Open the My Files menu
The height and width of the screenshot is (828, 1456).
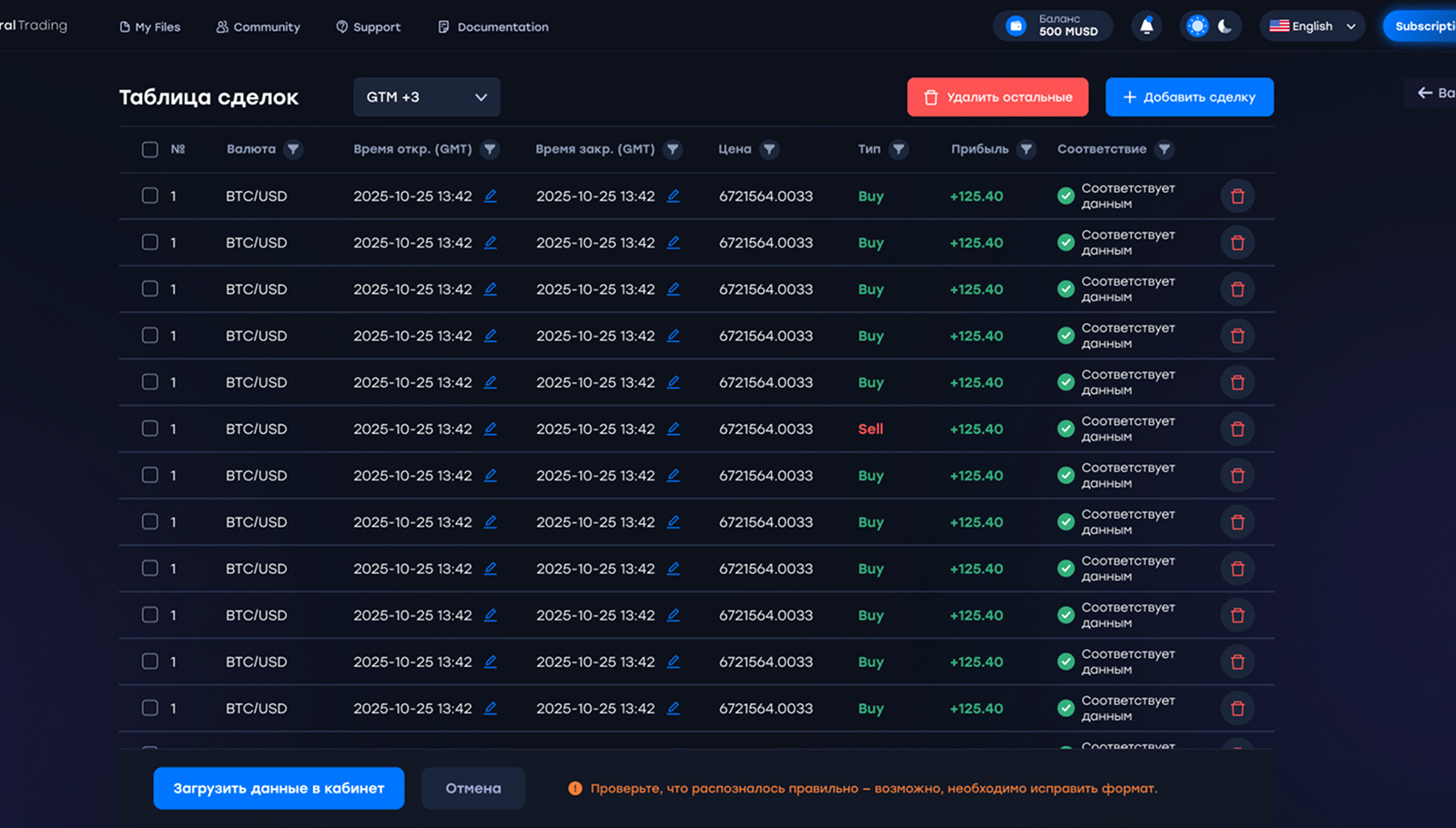tap(150, 26)
